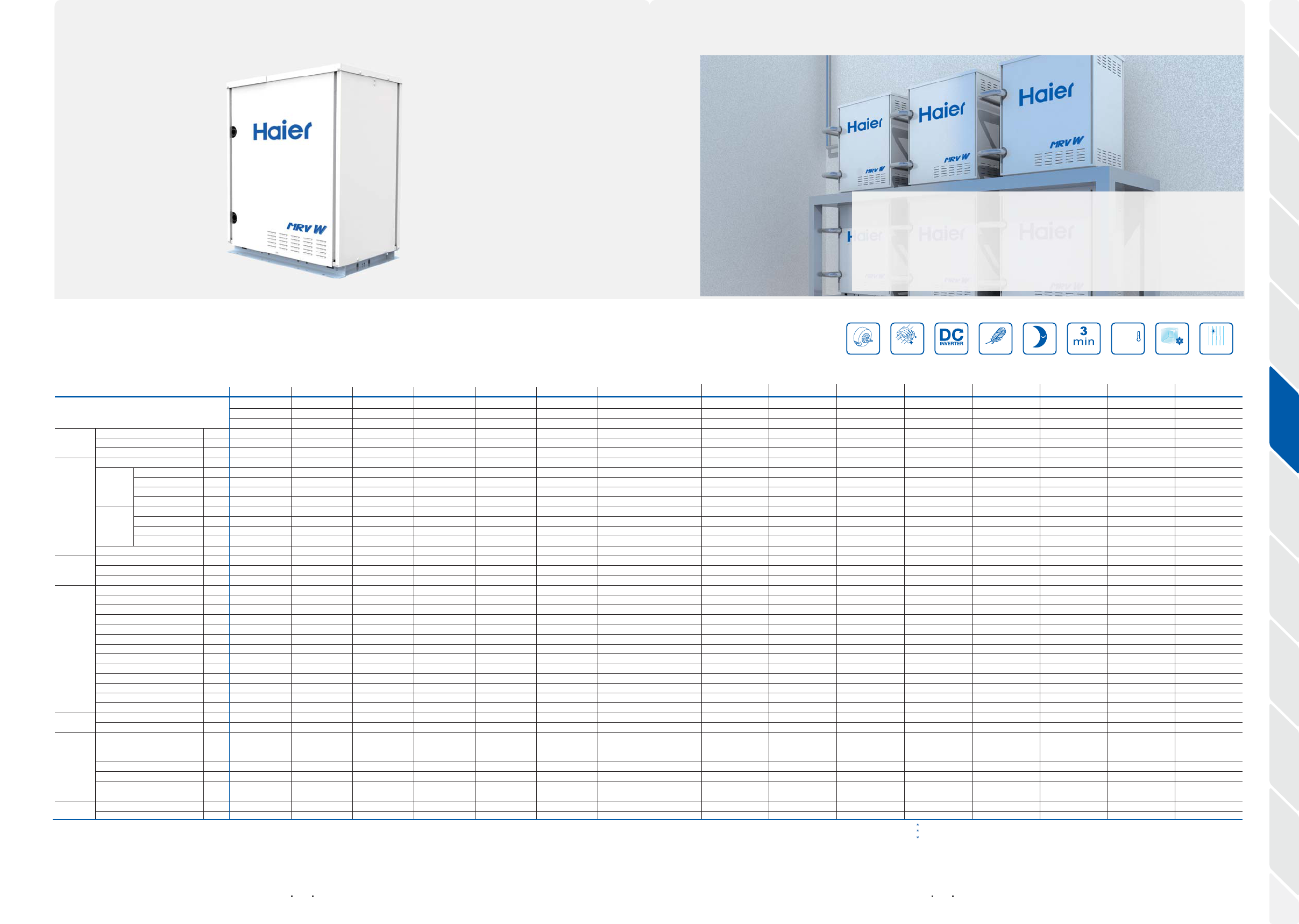Click the thermometer icon
1299x924 pixels.
pos(1128,338)
